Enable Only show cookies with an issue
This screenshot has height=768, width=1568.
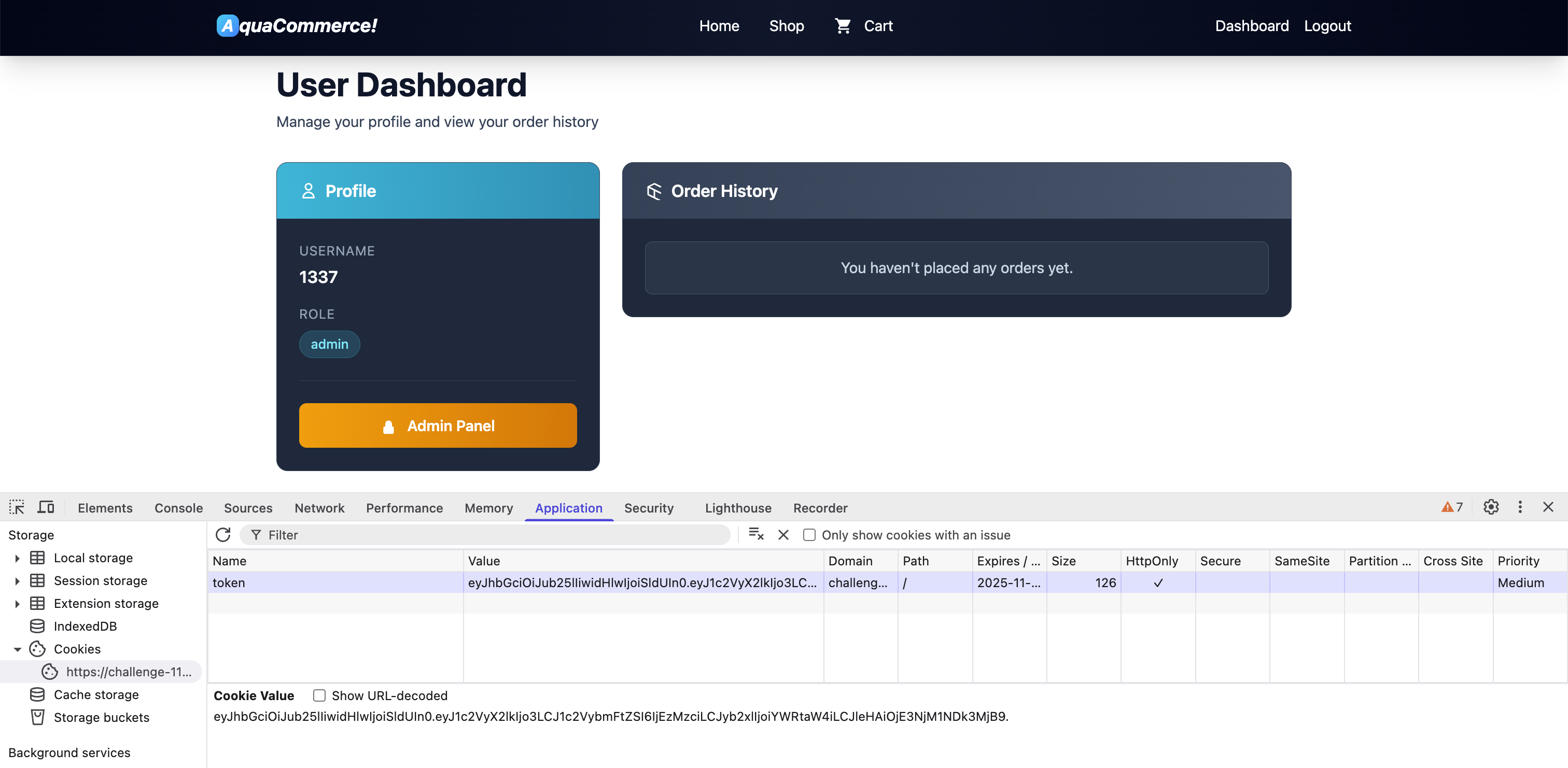point(809,535)
